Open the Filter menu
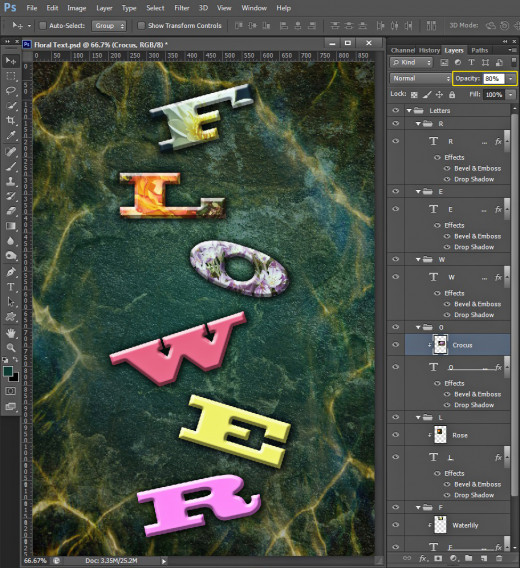Image resolution: width=520 pixels, height=568 pixels. pyautogui.click(x=182, y=8)
